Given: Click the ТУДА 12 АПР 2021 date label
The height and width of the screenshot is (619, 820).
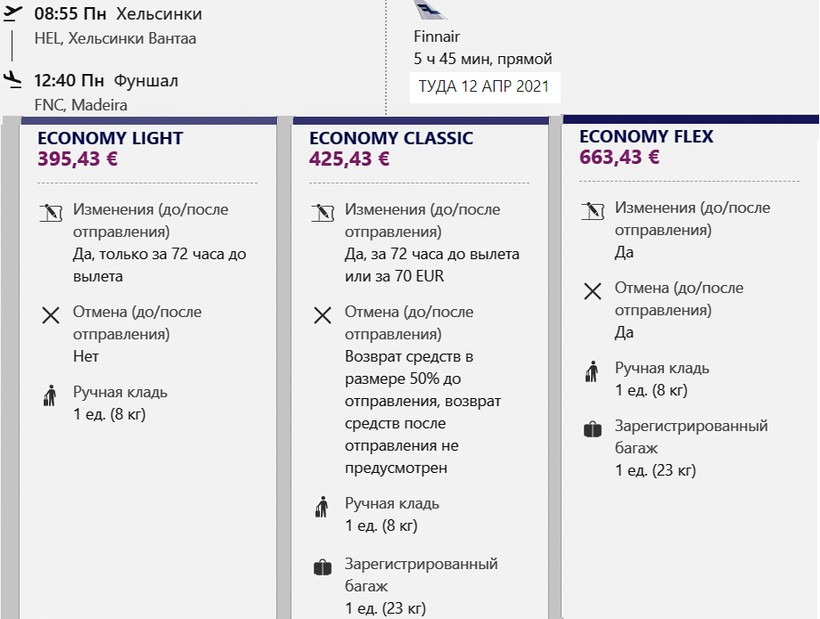Looking at the screenshot, I should (484, 86).
